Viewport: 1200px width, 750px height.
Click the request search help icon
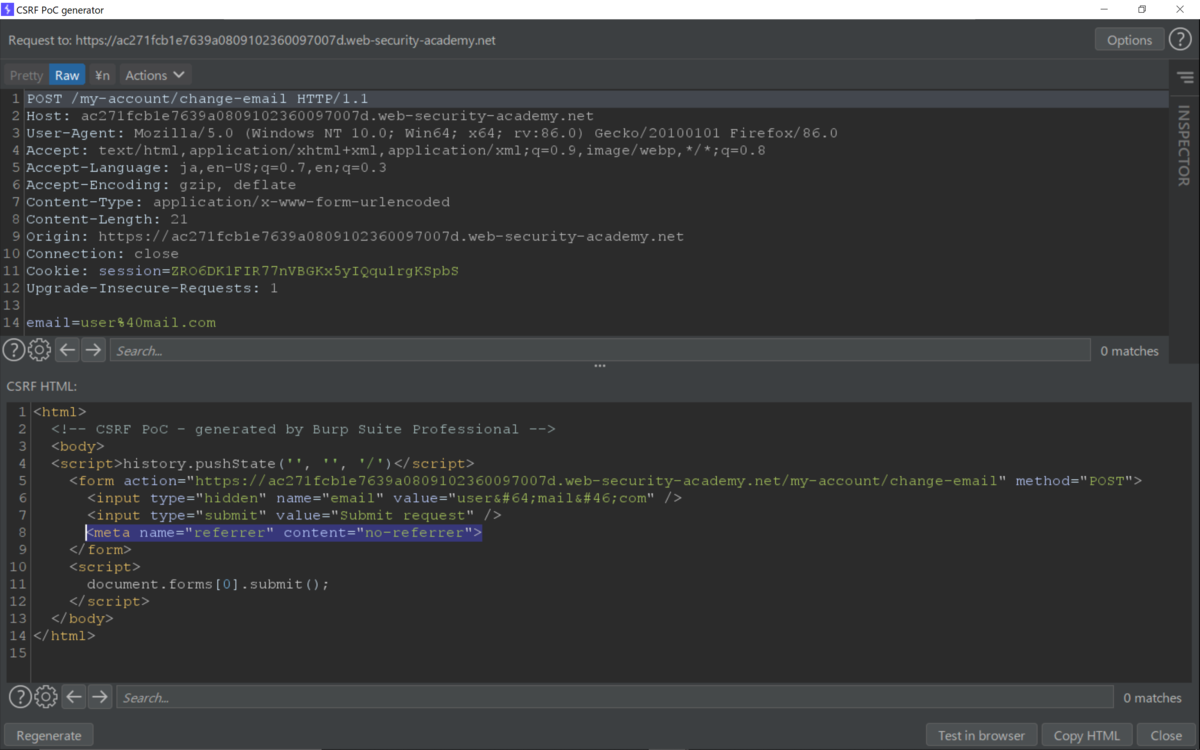point(13,350)
